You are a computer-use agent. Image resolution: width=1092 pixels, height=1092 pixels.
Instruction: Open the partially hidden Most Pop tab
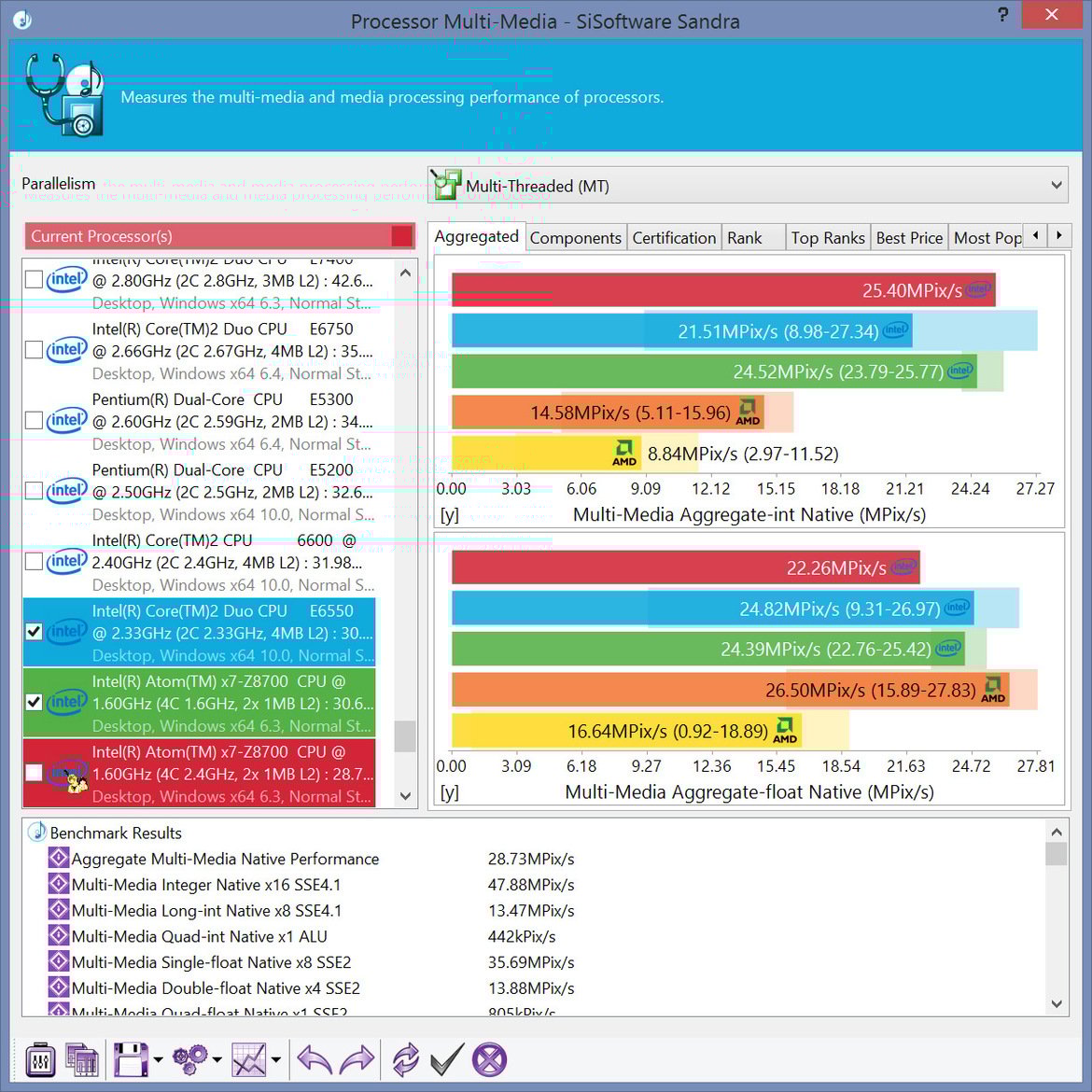click(987, 237)
